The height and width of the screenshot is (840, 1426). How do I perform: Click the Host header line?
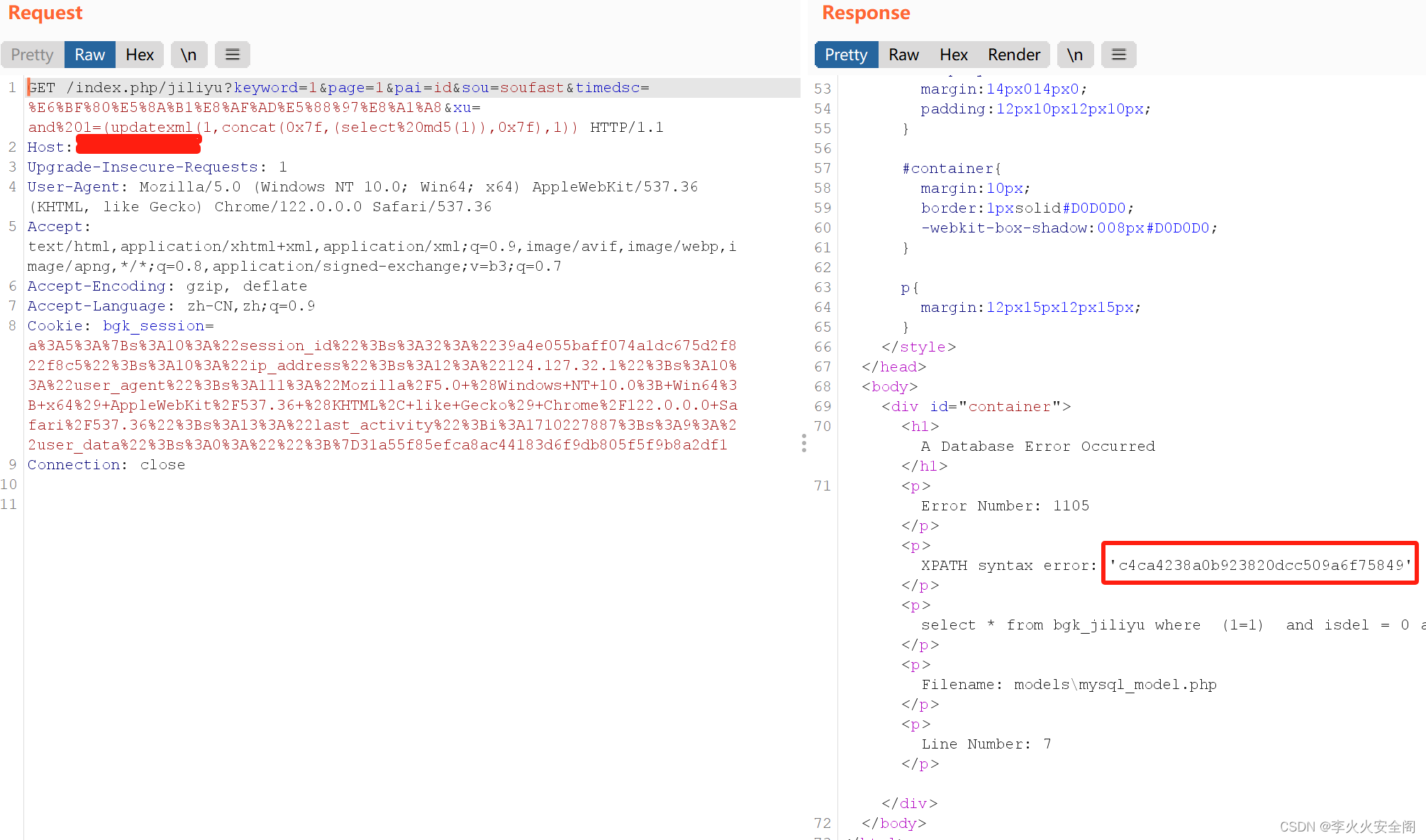pos(114,147)
